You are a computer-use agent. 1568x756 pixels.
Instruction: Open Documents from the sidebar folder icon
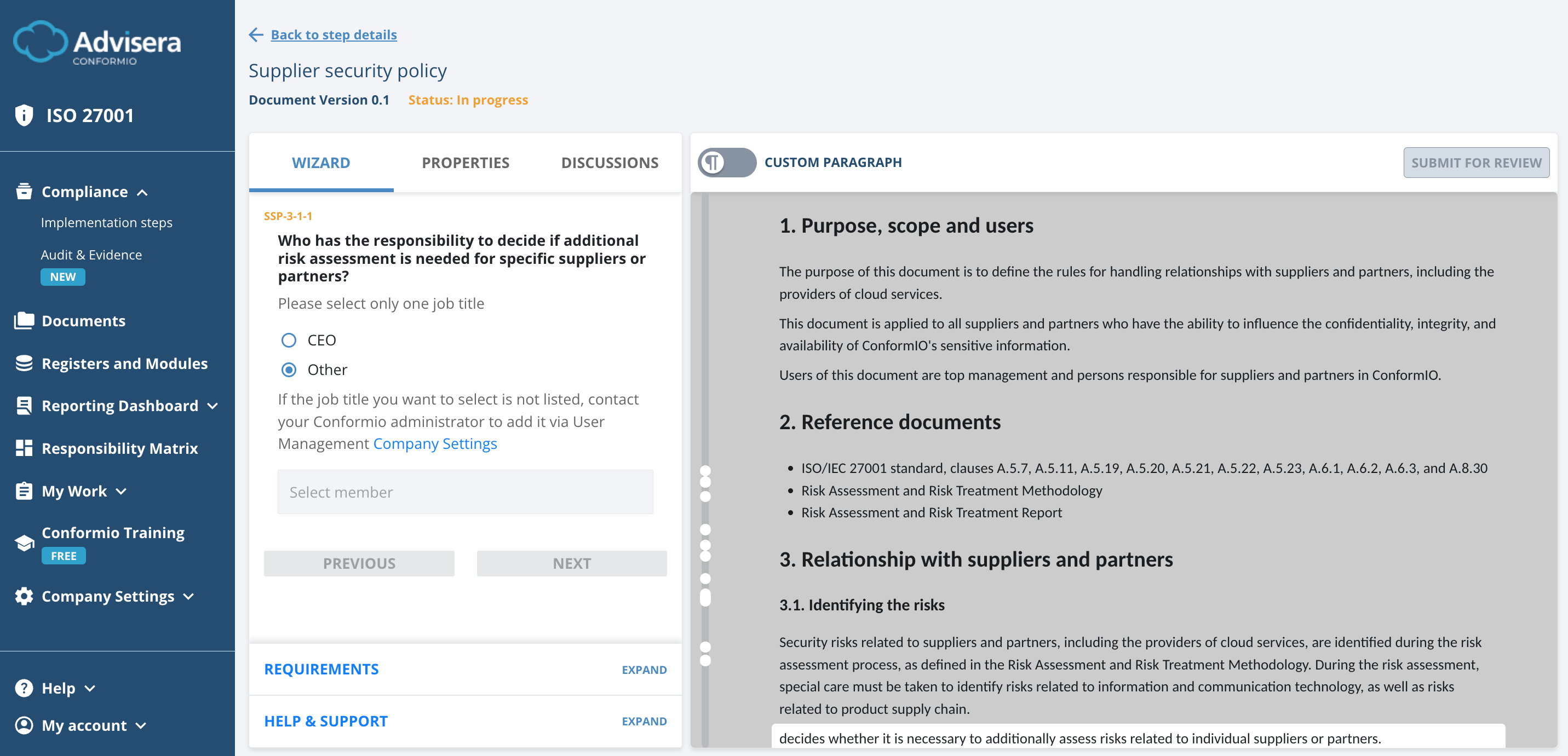[x=24, y=321]
